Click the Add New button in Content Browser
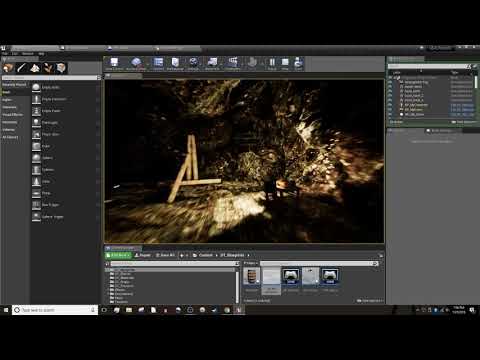 click(119, 255)
